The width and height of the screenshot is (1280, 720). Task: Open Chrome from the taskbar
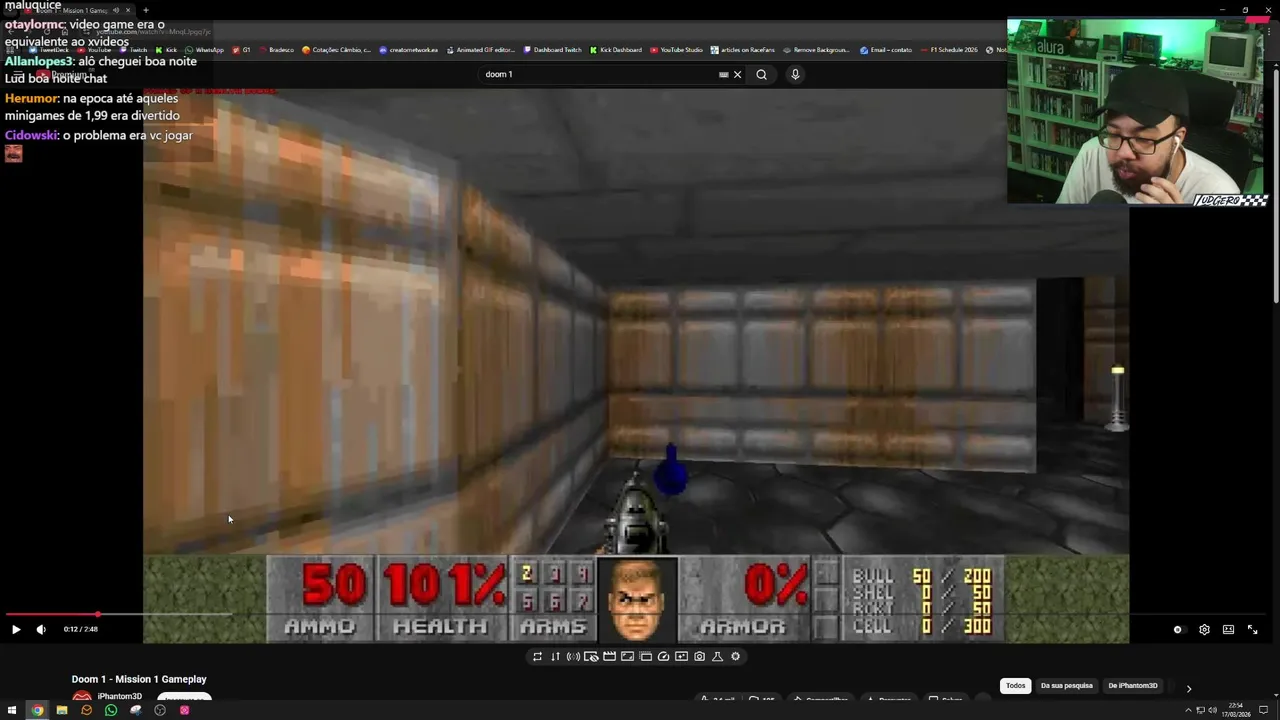point(37,710)
